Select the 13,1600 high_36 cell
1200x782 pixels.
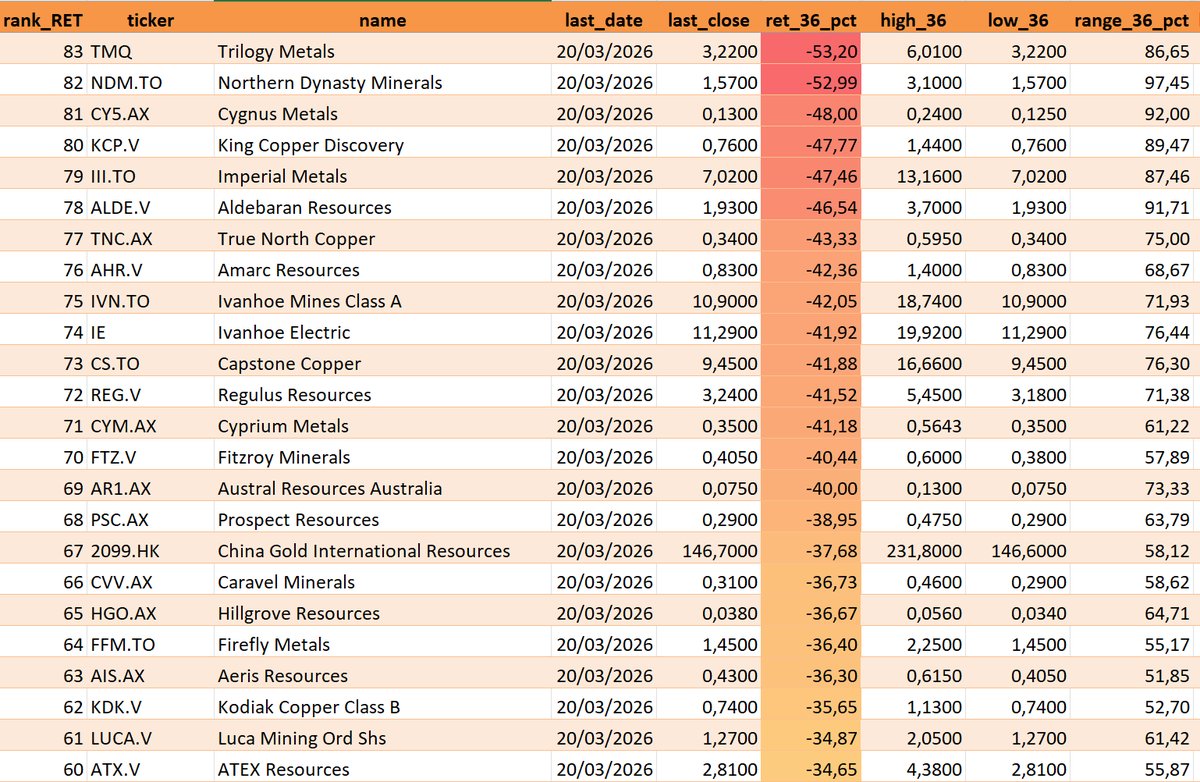[x=915, y=176]
